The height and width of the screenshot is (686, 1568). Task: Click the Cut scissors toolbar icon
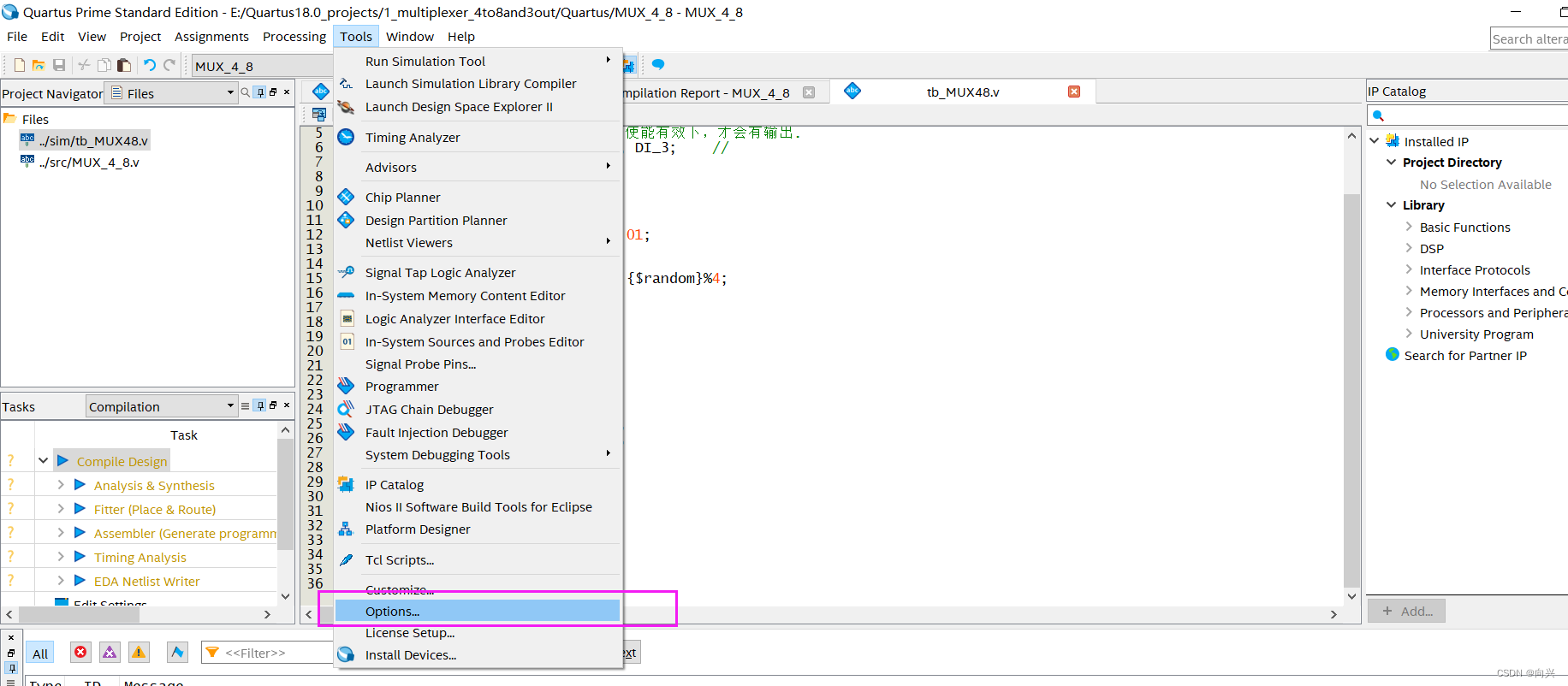[x=84, y=65]
